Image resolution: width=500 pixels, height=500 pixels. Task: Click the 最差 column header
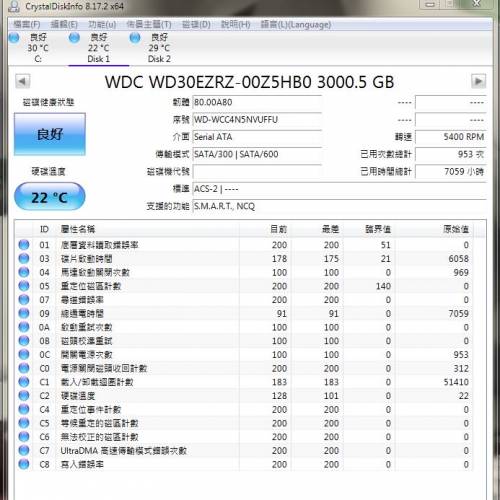pyautogui.click(x=317, y=229)
